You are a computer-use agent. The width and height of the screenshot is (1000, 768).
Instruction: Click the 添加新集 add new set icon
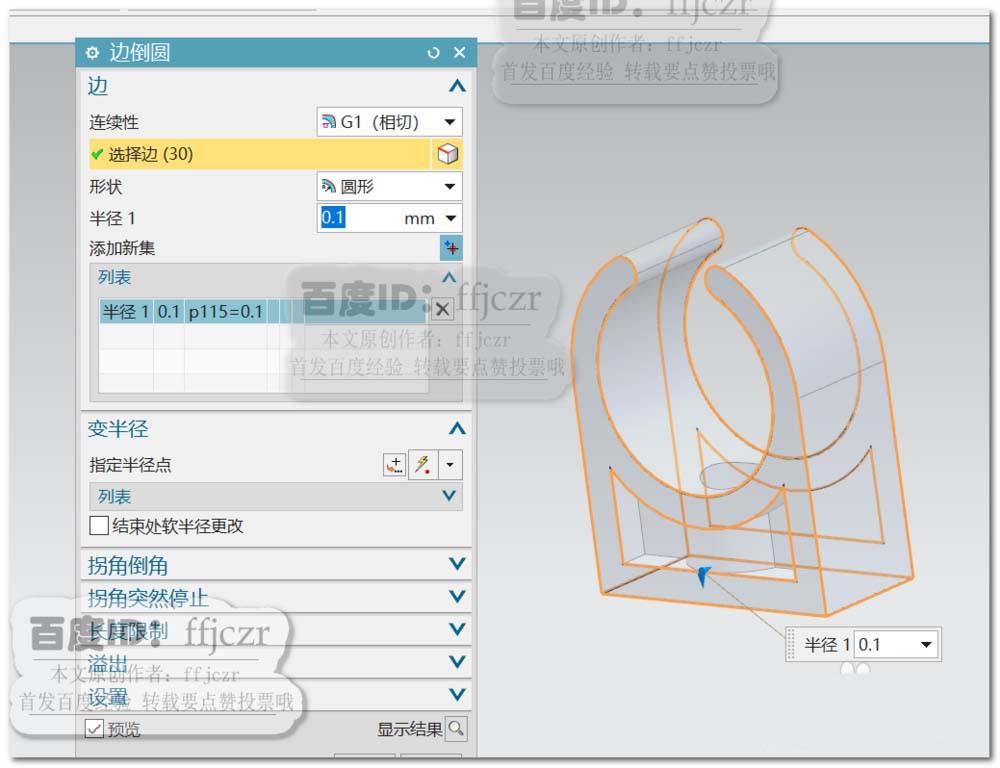pyautogui.click(x=451, y=248)
